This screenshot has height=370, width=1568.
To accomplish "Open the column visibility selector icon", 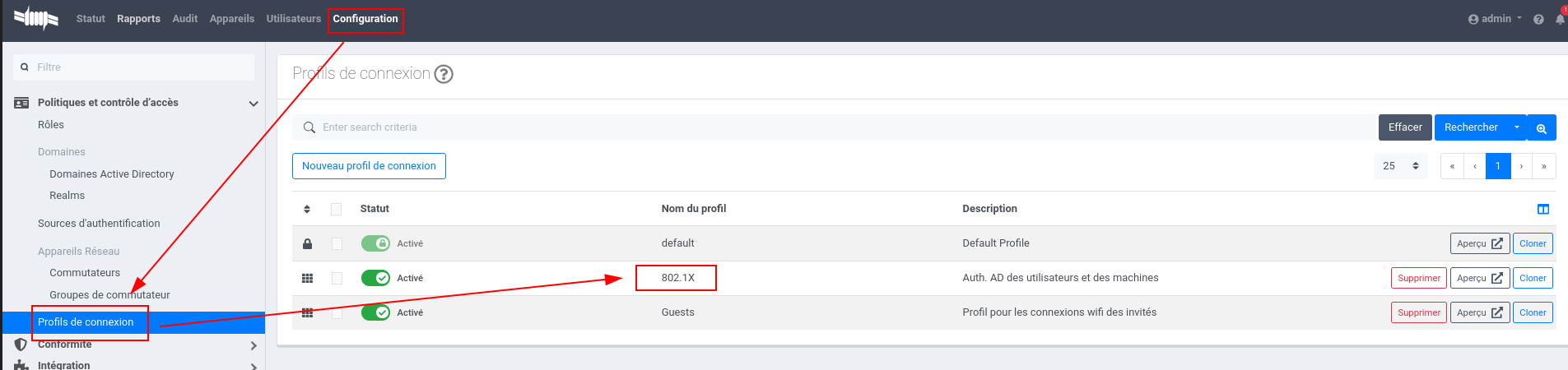I will pos(1543,209).
